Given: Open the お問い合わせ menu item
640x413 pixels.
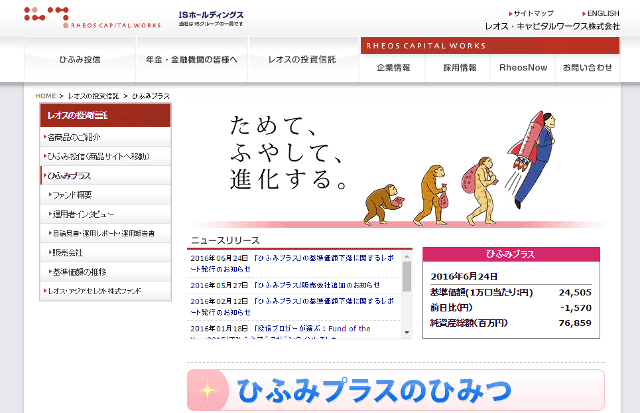Looking at the screenshot, I should tap(587, 68).
